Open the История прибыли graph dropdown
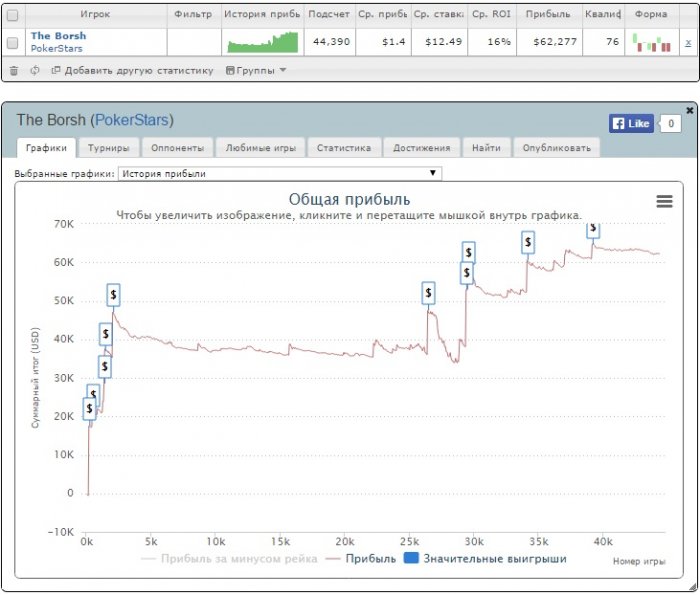 [280, 174]
